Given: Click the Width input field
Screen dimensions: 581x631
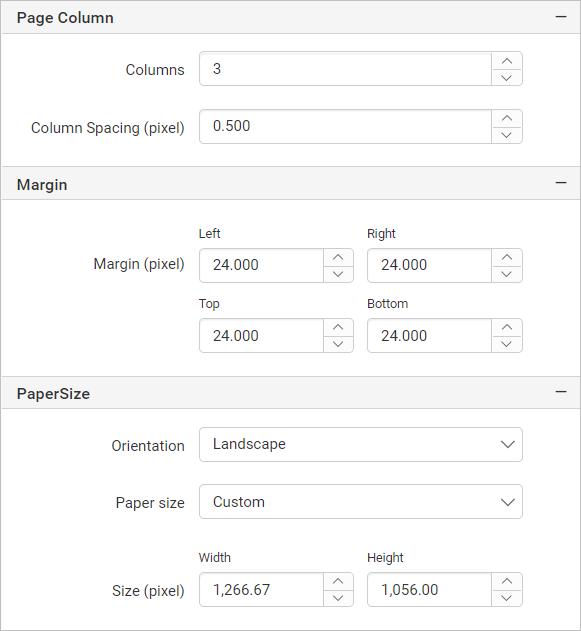Looking at the screenshot, I should click(x=262, y=590).
